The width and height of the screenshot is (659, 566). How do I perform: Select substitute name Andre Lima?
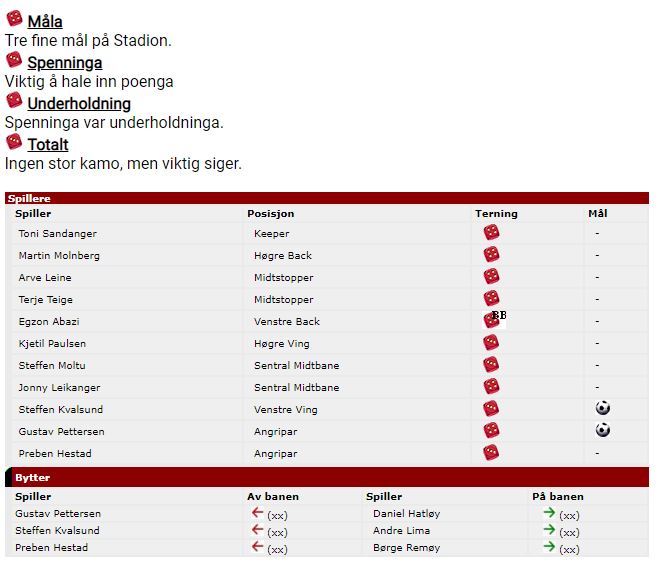coord(401,531)
